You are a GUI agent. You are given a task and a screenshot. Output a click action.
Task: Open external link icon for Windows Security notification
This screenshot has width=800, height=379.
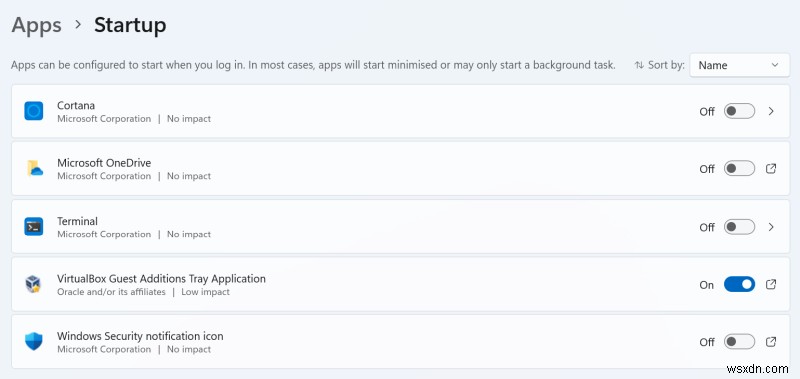pos(771,341)
